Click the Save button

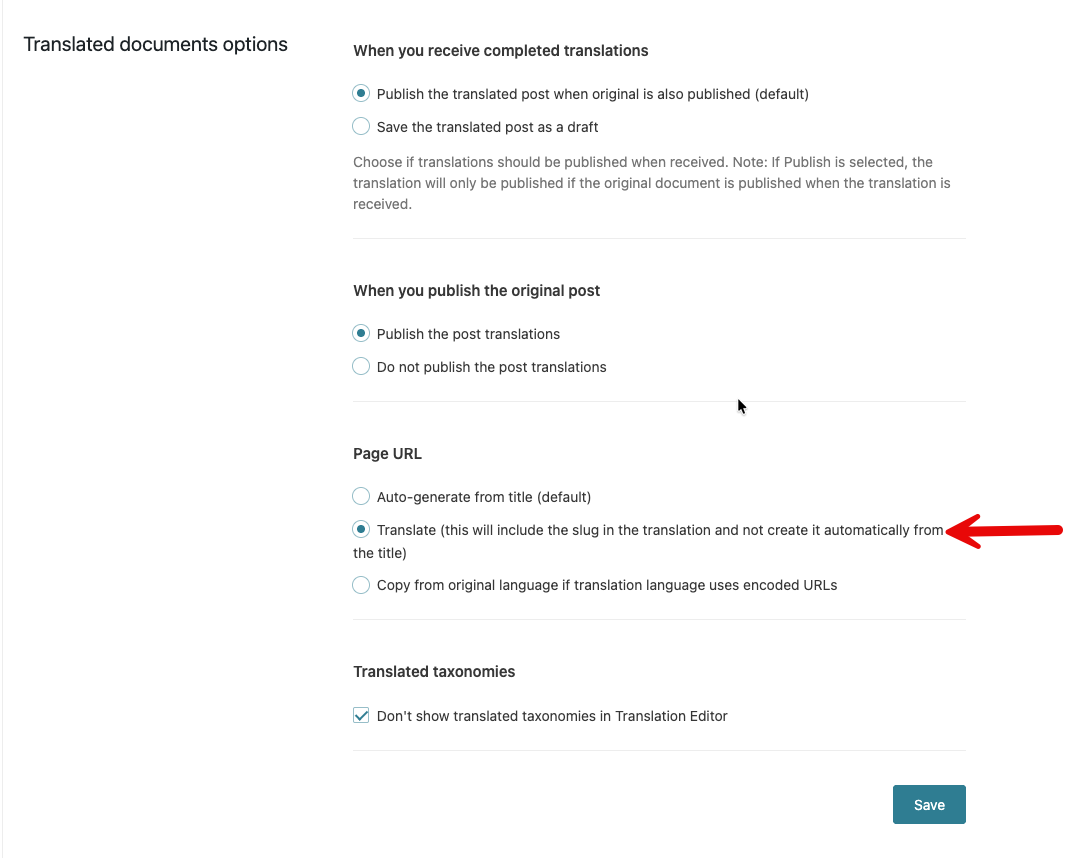[x=929, y=805]
